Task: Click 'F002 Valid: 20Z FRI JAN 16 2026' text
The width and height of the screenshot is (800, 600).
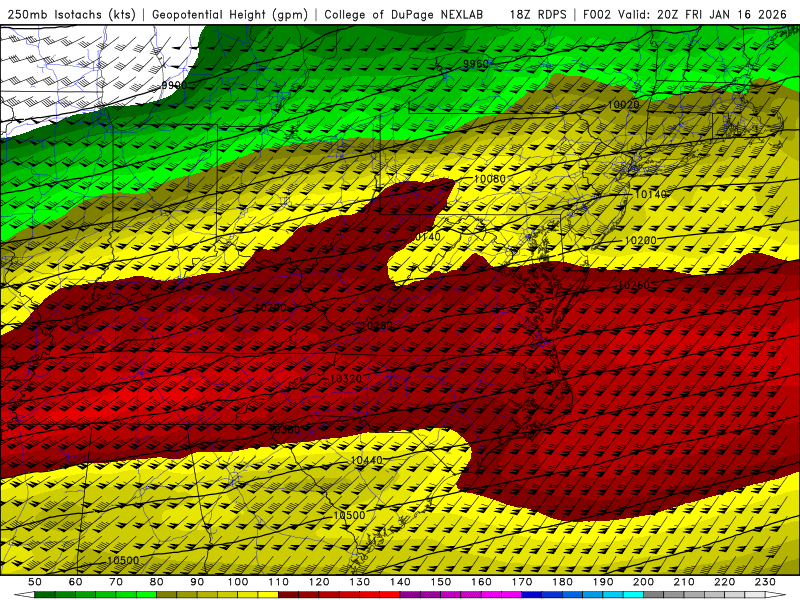Action: [x=685, y=15]
